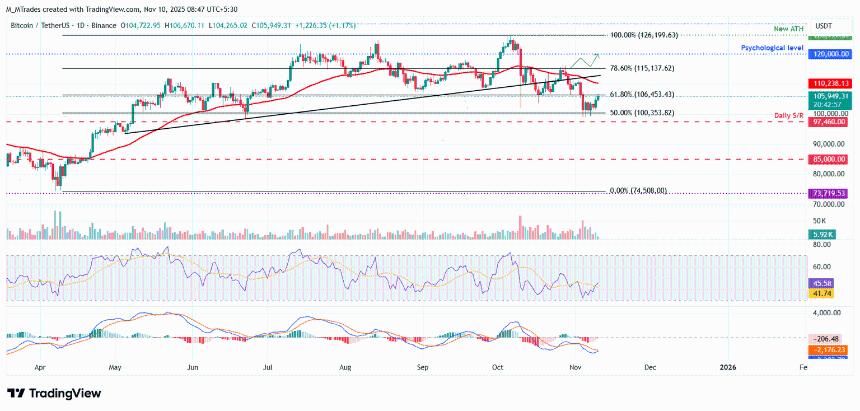Select the New ATH text annotation
The width and height of the screenshot is (860, 411).
click(790, 27)
